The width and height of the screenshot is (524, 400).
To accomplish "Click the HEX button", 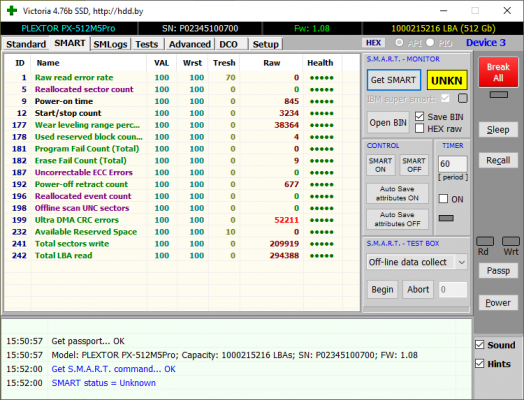I will [373, 43].
